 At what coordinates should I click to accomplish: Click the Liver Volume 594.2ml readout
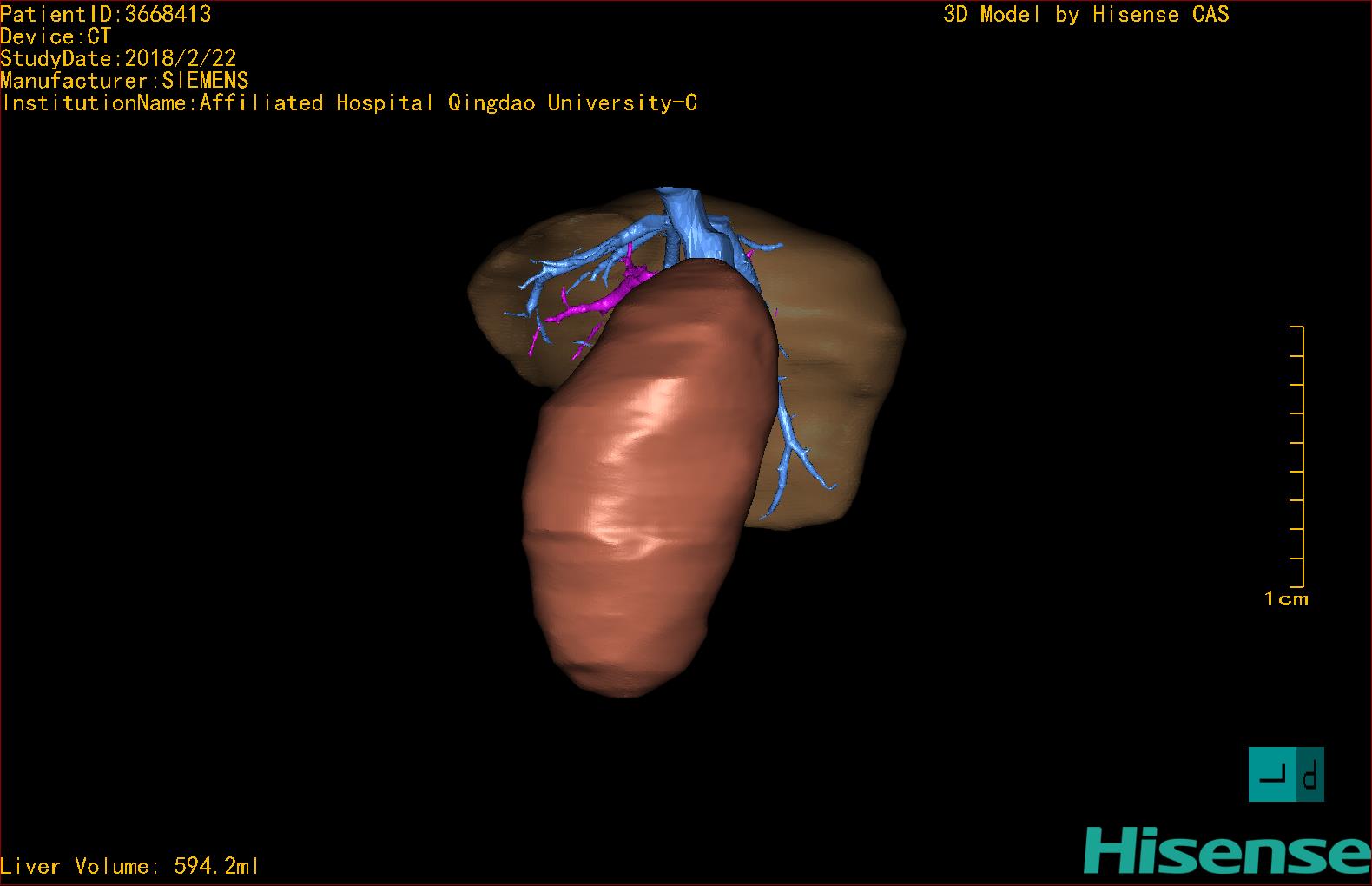point(130,866)
